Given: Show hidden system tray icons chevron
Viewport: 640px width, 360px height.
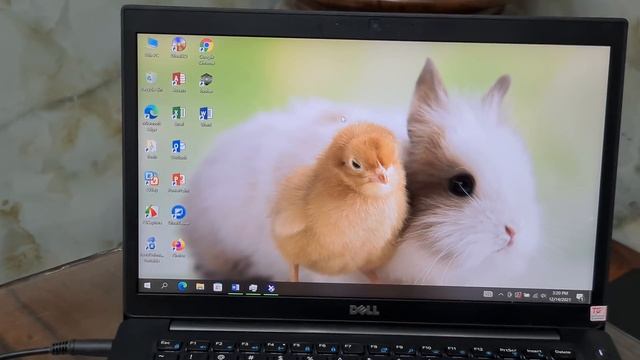Looking at the screenshot, I should tap(500, 294).
